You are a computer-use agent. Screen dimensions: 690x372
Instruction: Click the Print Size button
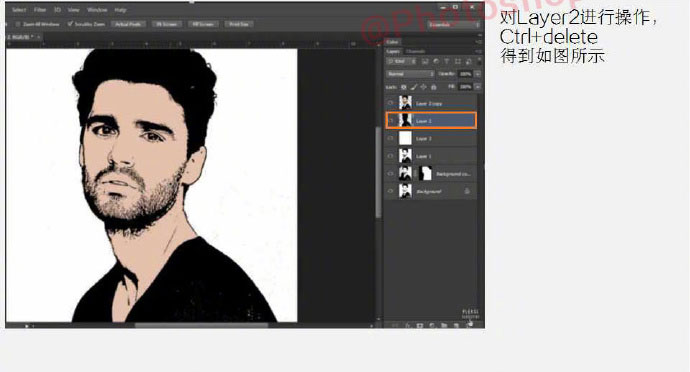(x=239, y=24)
